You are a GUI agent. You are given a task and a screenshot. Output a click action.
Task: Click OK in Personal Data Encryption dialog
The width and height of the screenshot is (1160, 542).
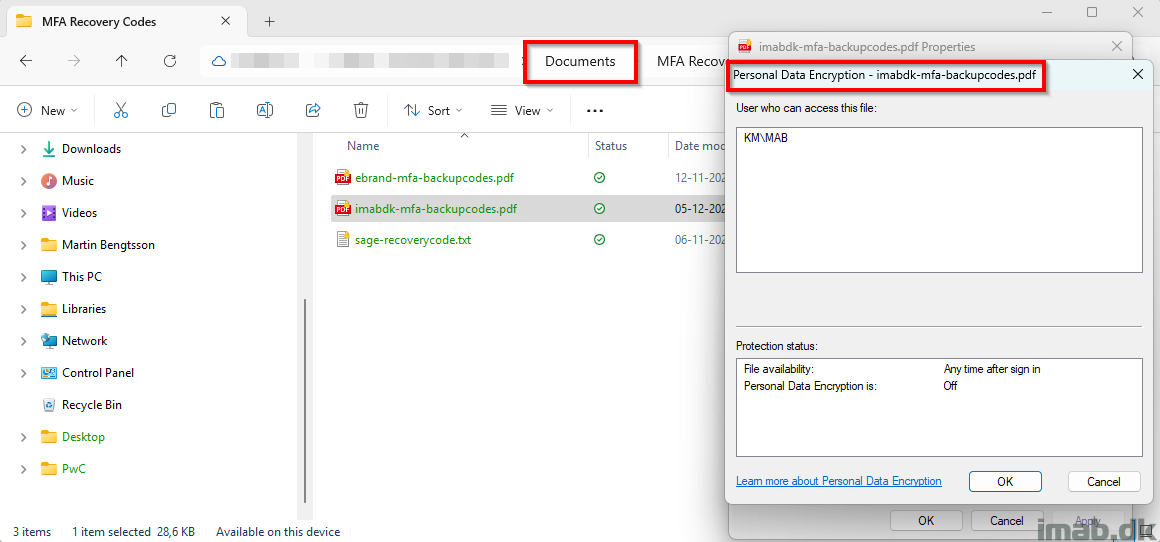(x=1005, y=481)
